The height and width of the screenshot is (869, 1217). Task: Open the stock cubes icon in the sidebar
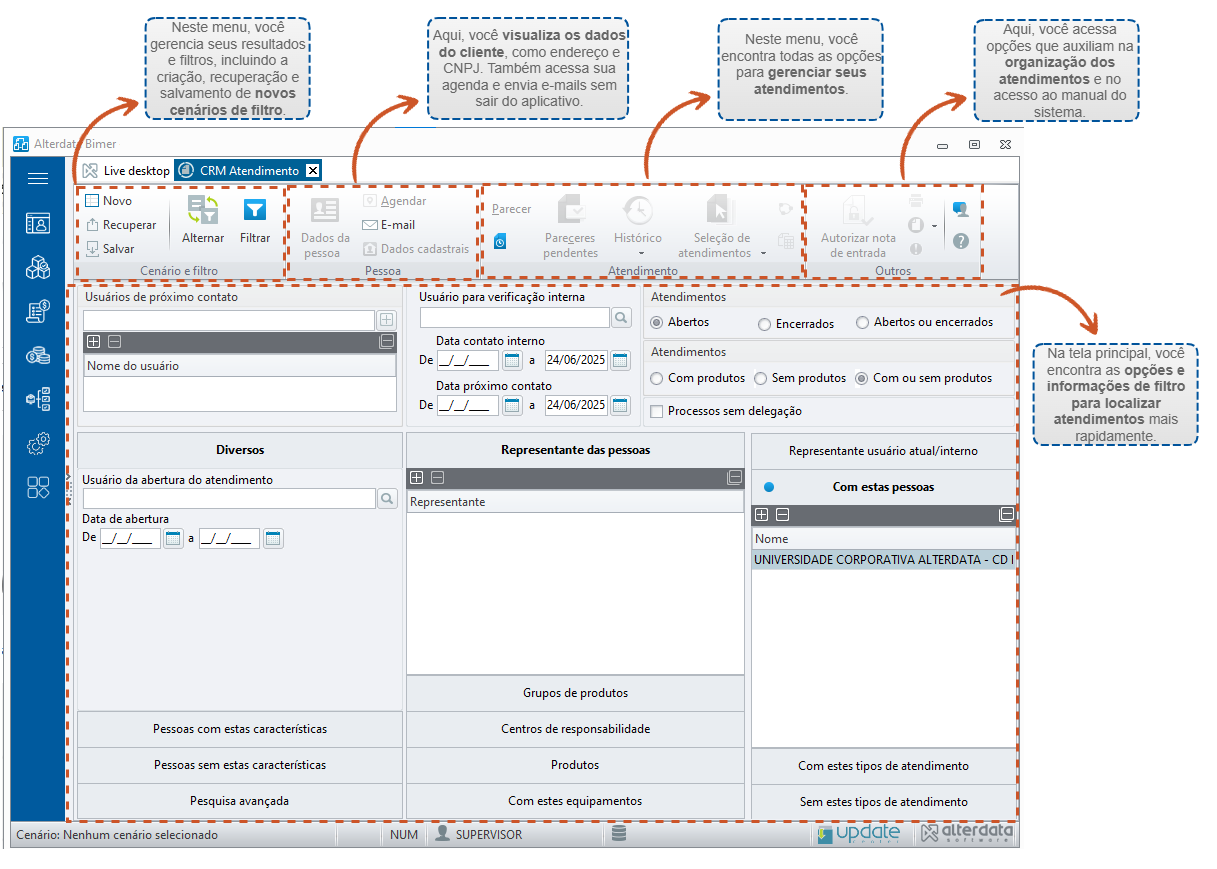(x=38, y=267)
